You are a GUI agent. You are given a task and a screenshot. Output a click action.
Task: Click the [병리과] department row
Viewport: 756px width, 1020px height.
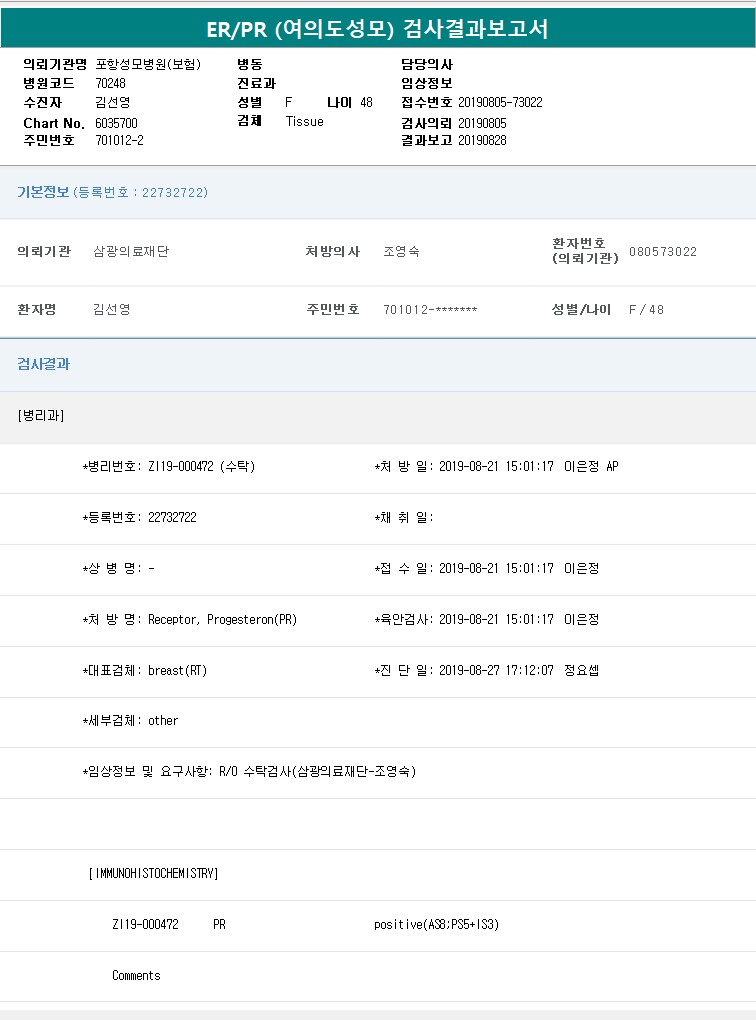[x=41, y=416]
